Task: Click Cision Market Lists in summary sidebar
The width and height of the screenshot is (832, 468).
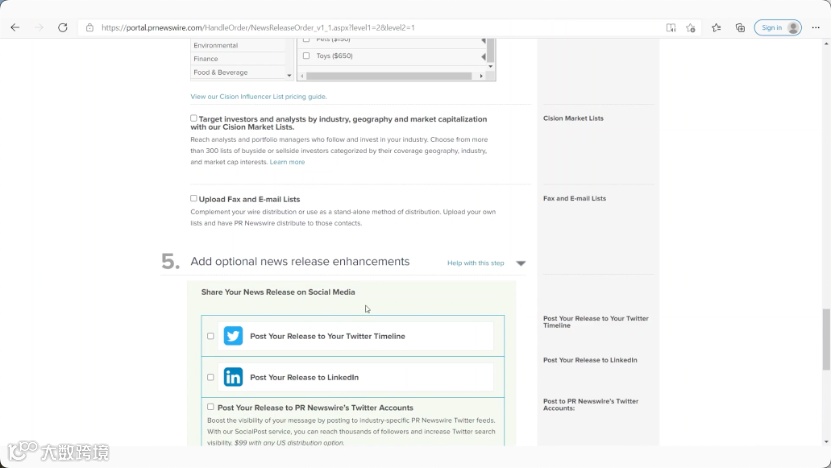Action: tap(573, 118)
